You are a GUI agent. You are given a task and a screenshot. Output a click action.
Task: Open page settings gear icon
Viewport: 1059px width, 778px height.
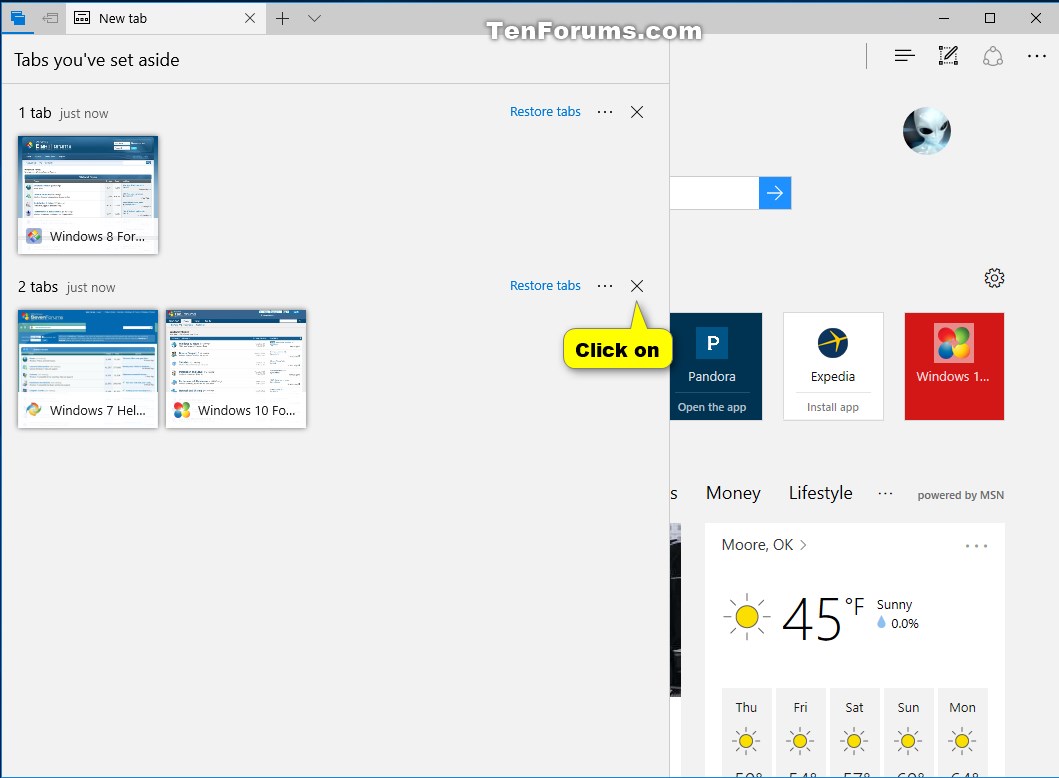994,278
